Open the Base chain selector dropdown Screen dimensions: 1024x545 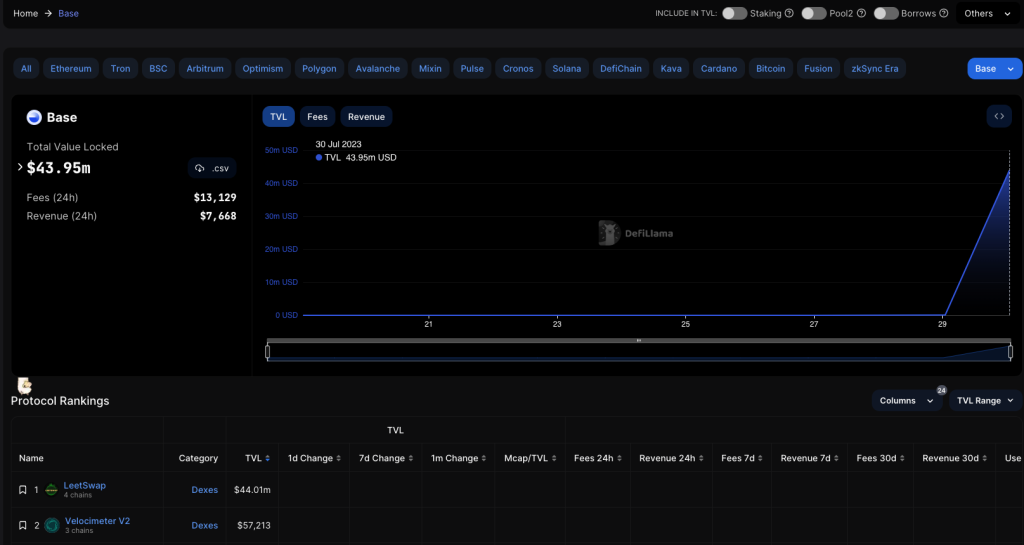click(x=995, y=69)
